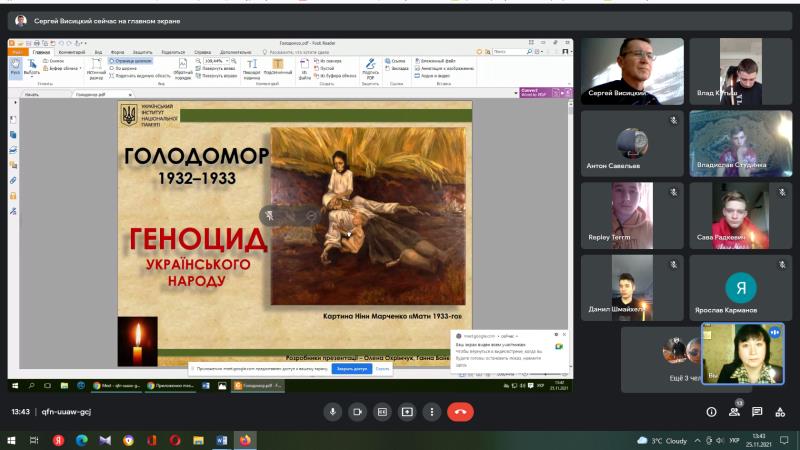Mute microphone in the Meet call bar
The width and height of the screenshot is (800, 450).
pos(331,411)
